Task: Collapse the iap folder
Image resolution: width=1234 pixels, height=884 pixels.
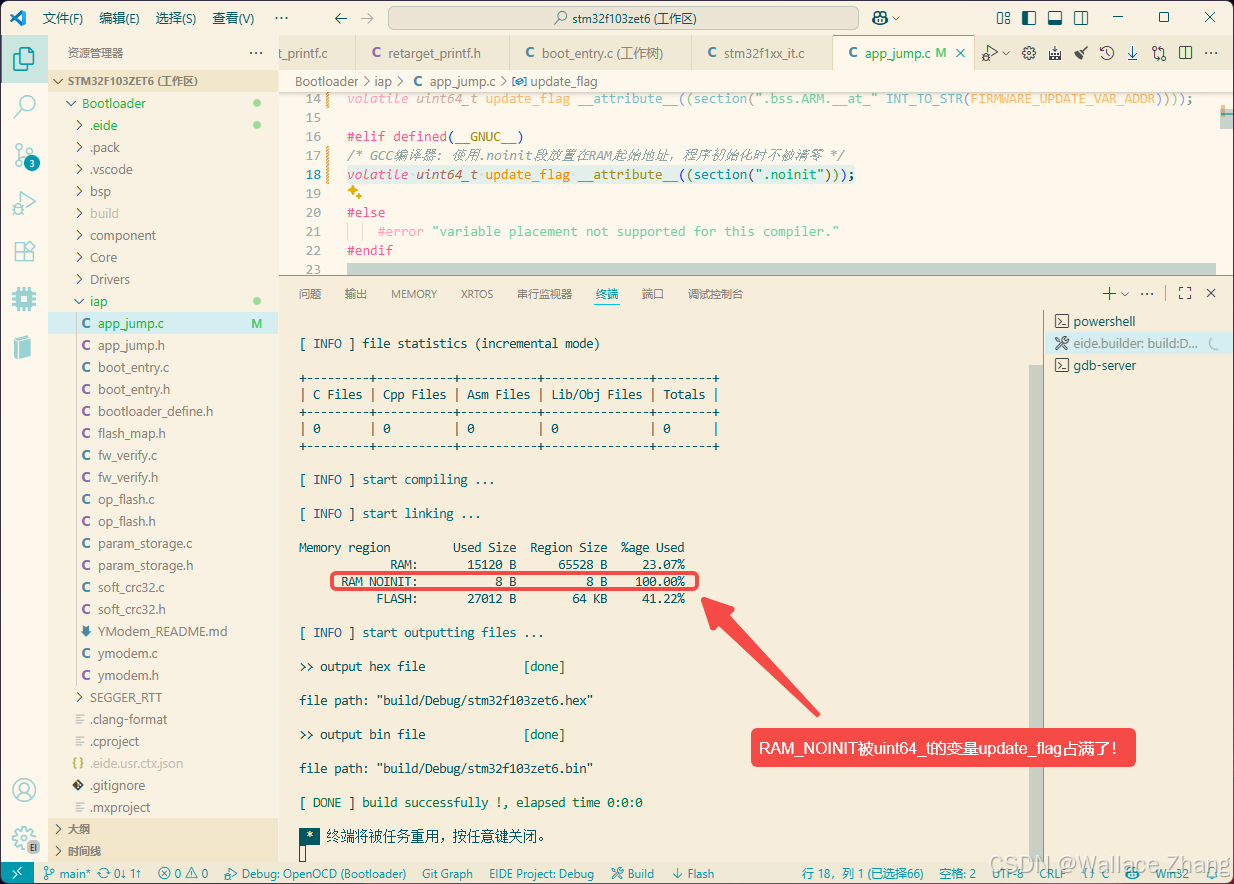Action: 163,301
